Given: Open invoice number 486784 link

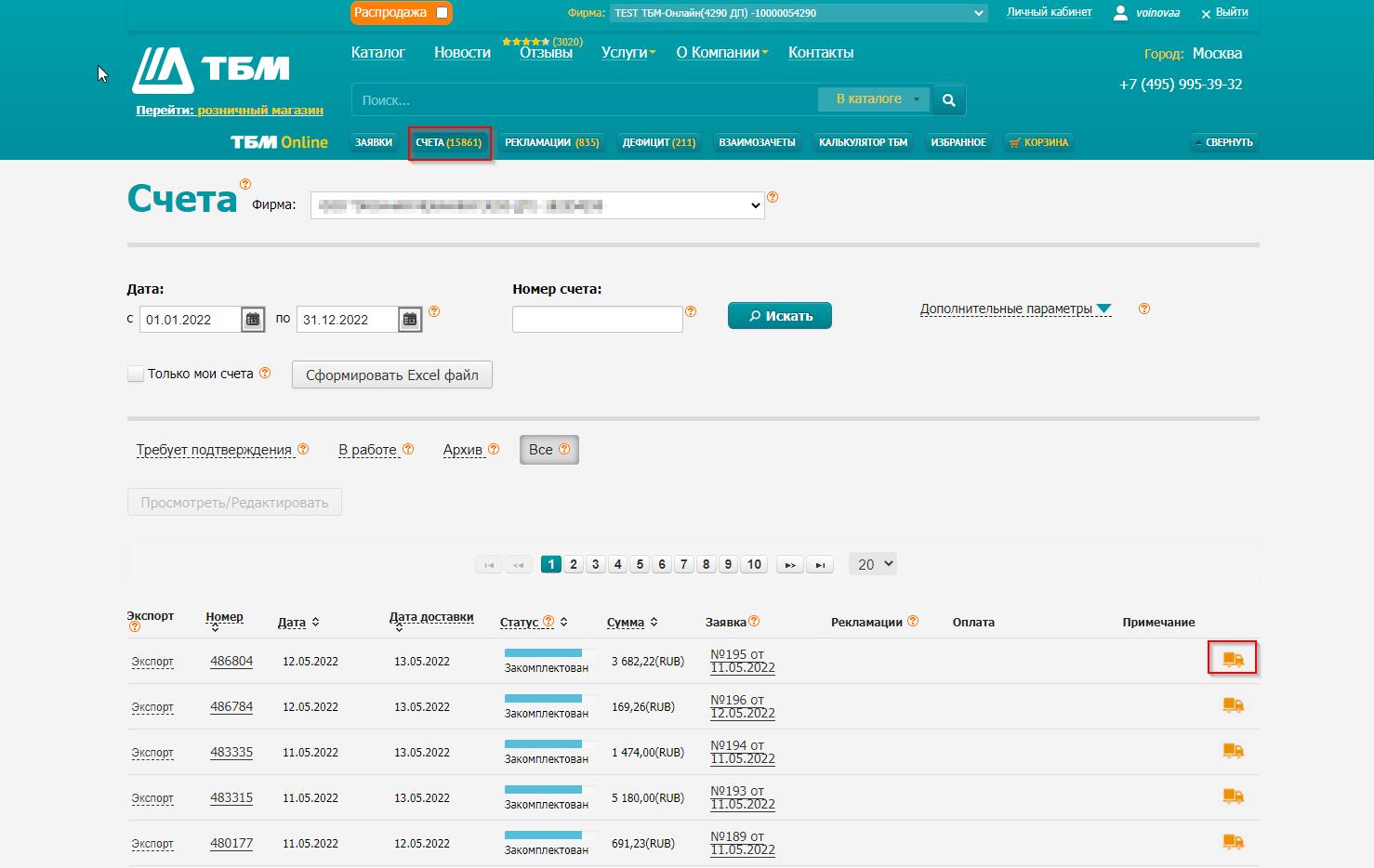Looking at the screenshot, I should point(231,706).
